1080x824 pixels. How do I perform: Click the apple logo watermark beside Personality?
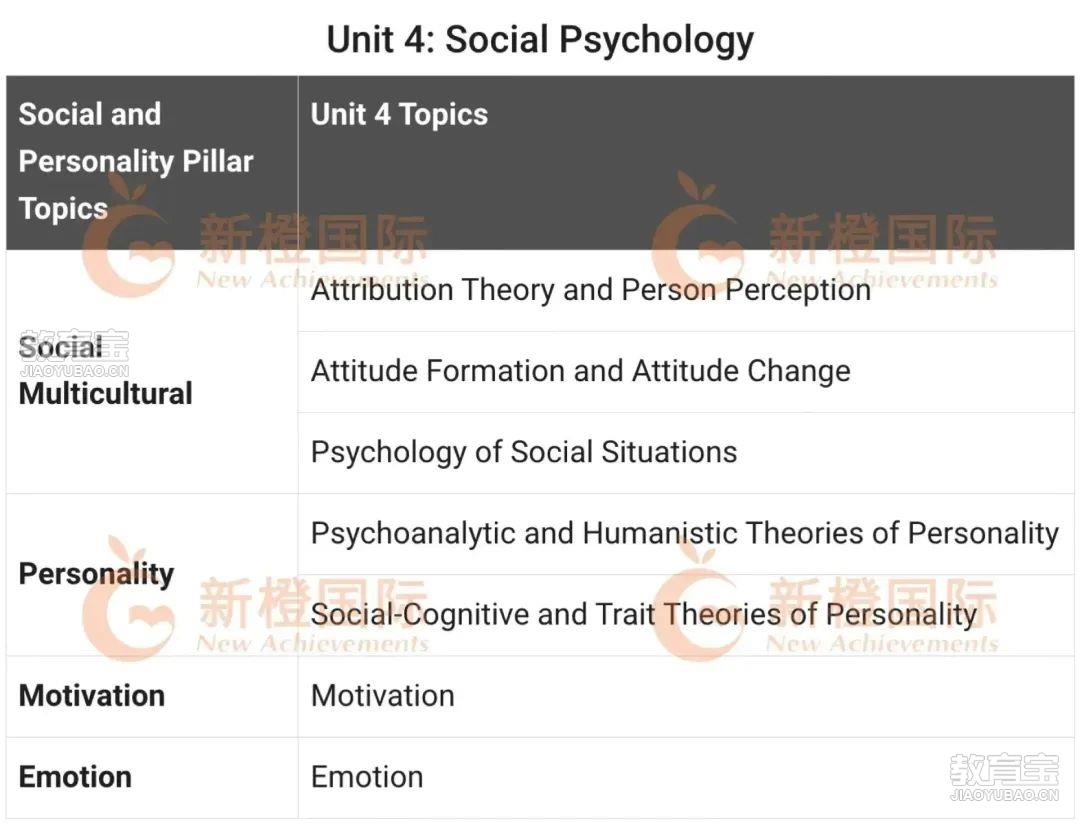128,599
